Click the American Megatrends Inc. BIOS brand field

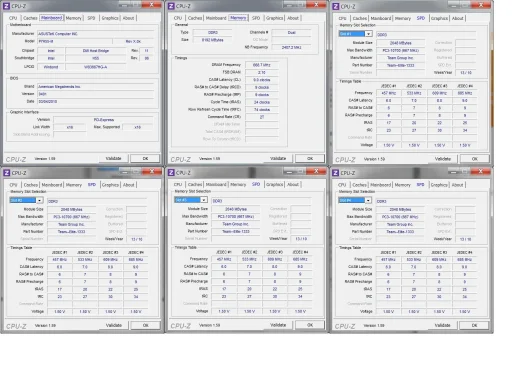(x=95, y=87)
